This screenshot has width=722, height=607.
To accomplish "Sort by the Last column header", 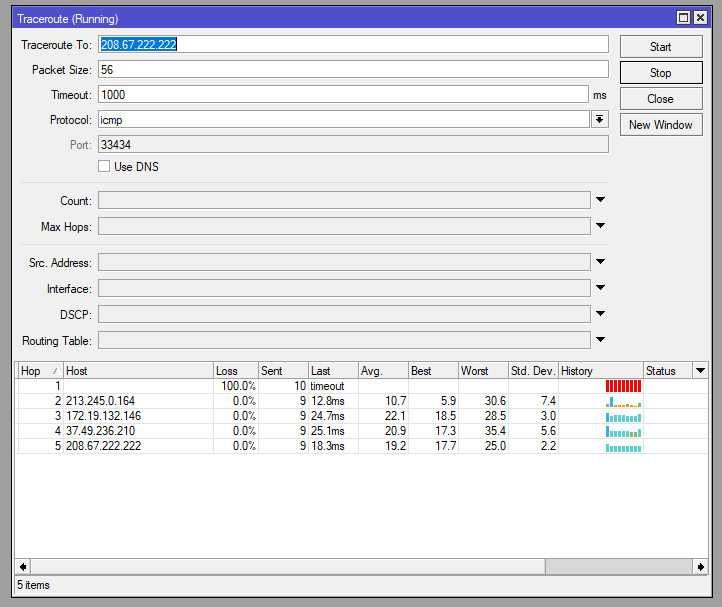I will click(x=333, y=371).
